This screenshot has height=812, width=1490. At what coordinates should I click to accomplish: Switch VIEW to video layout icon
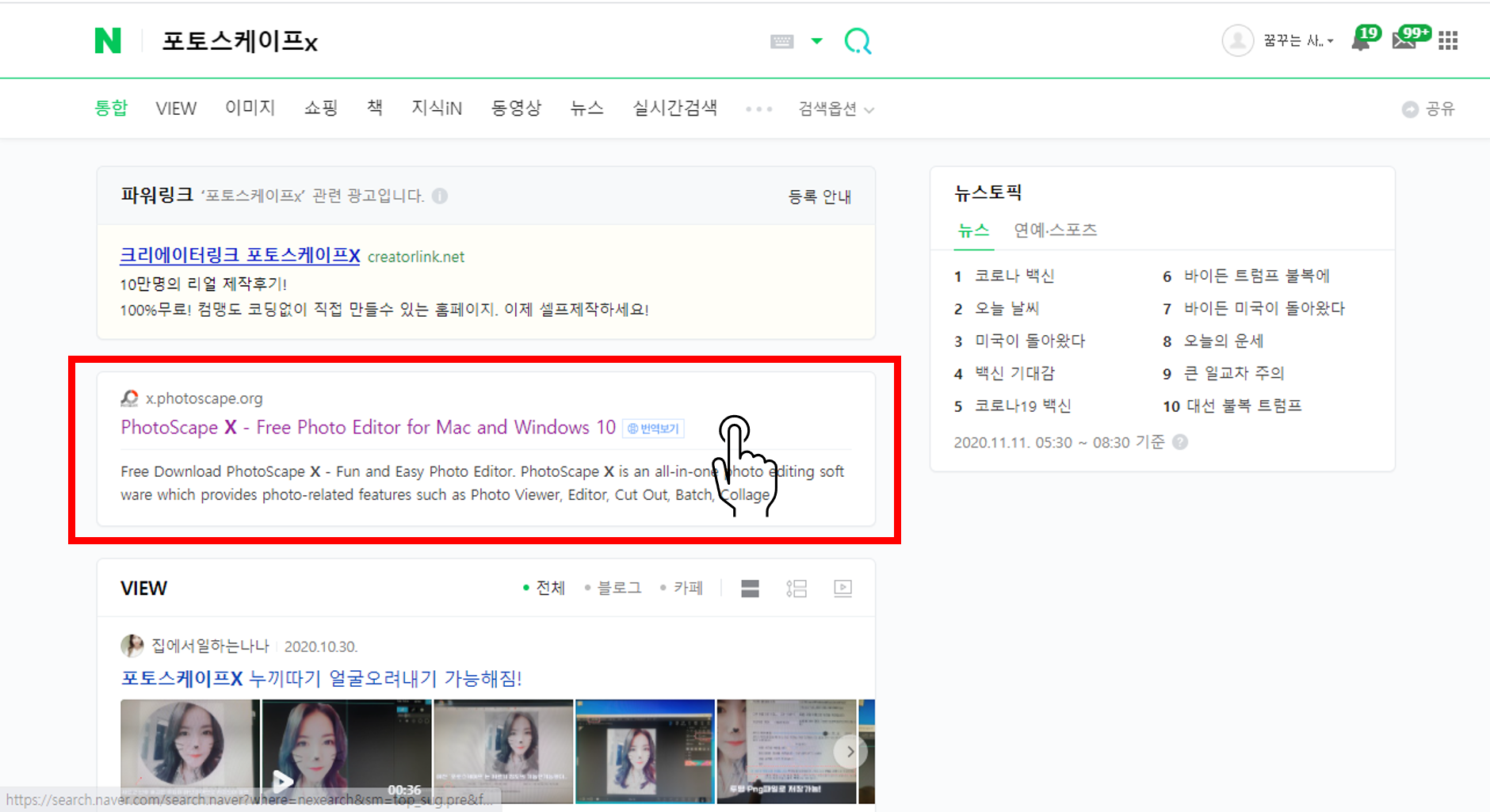[843, 588]
